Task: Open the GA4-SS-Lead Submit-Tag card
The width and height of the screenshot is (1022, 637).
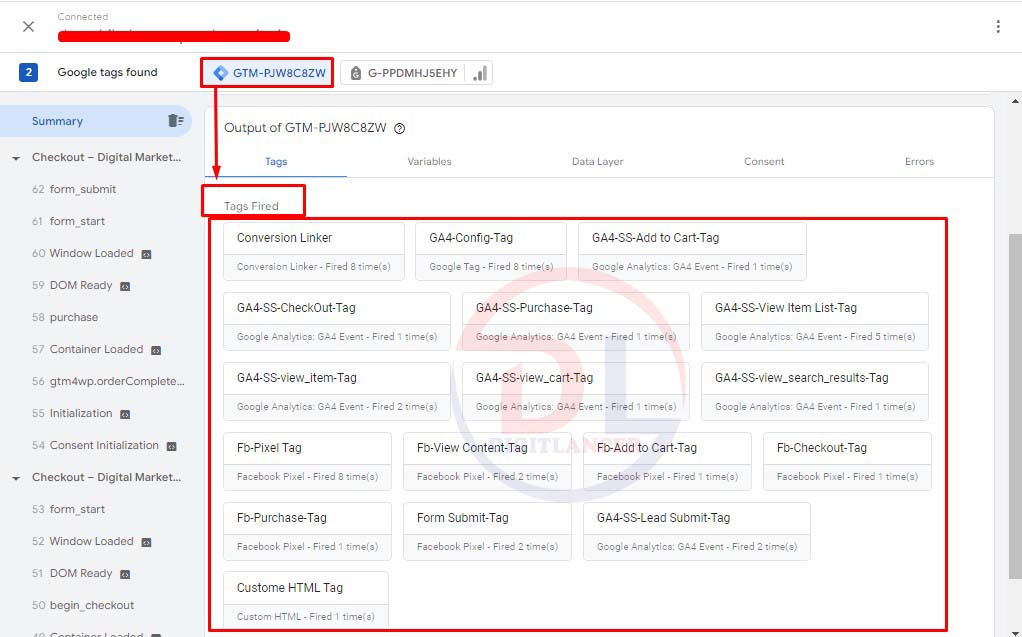Action: point(697,531)
